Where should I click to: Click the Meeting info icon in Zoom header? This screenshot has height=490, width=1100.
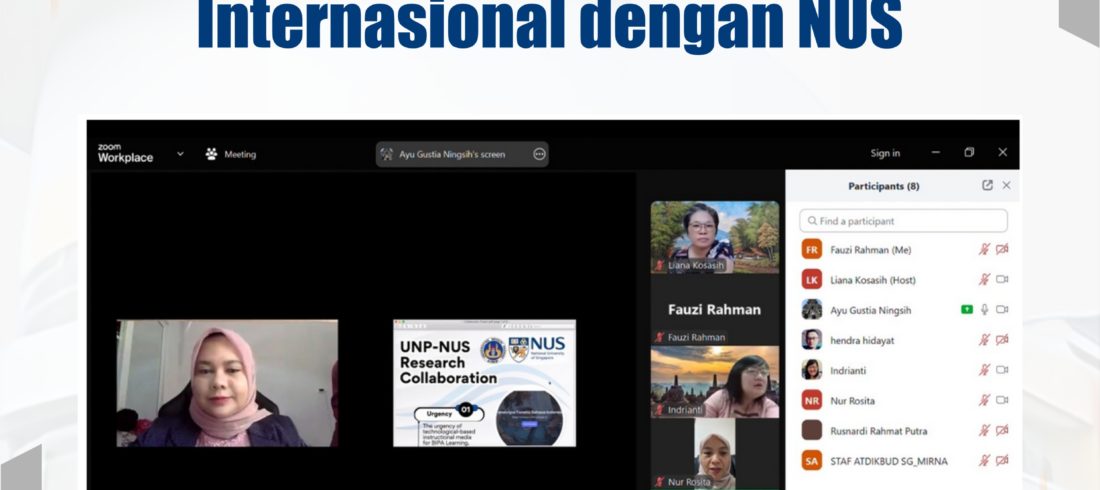click(x=211, y=154)
